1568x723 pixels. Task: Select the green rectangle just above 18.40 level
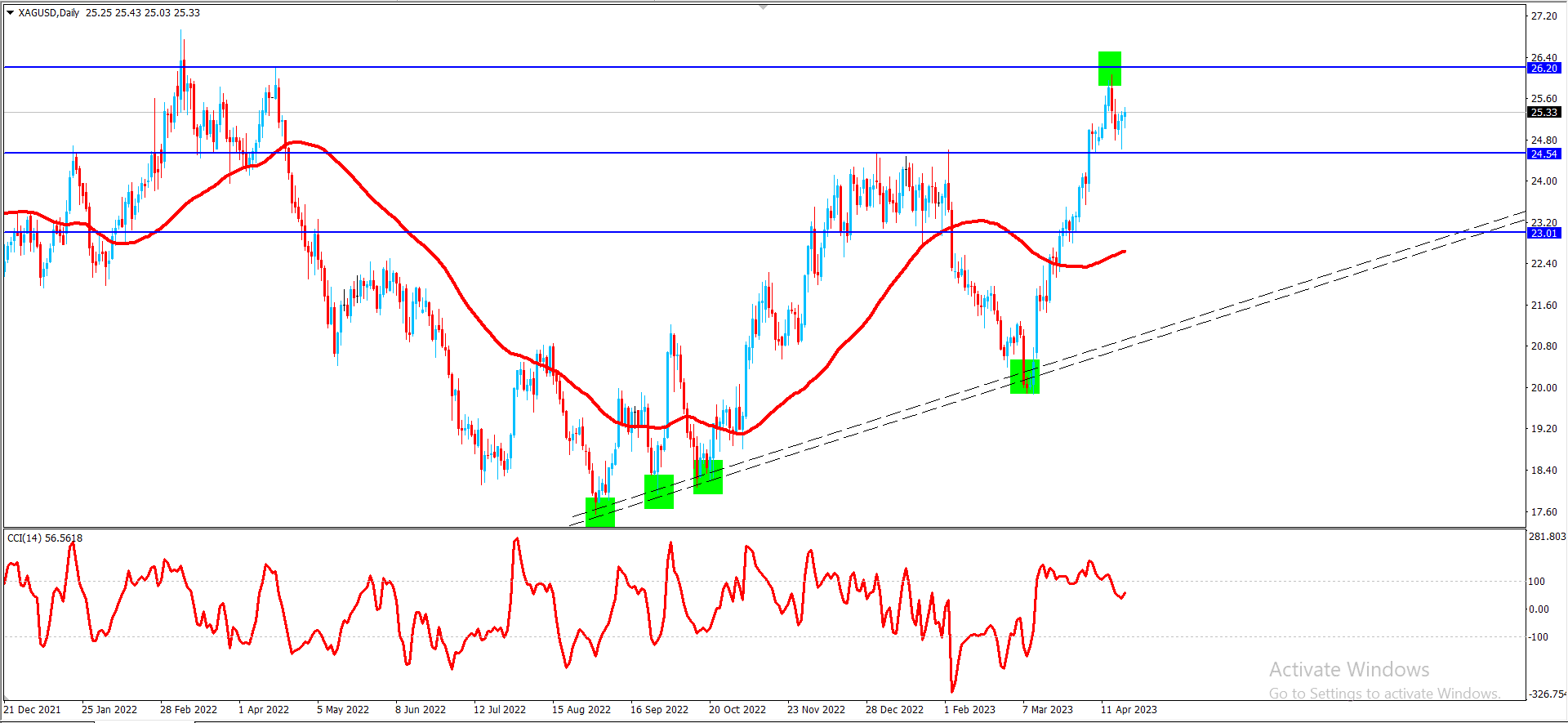(x=708, y=477)
